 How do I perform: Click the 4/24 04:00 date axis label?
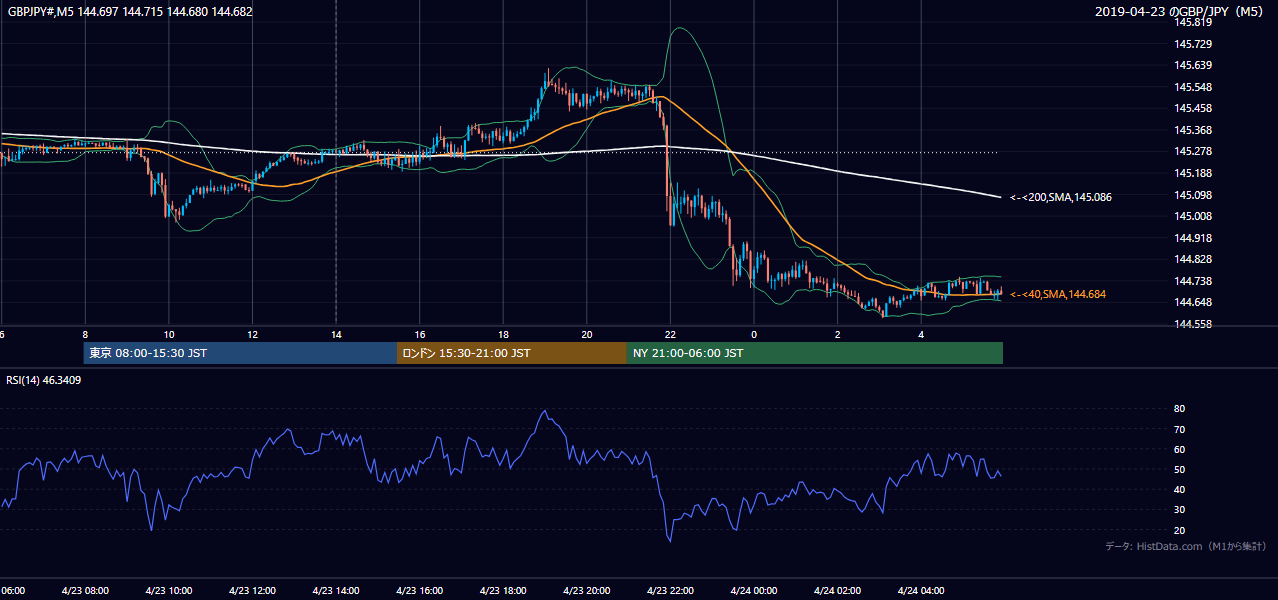(921, 591)
